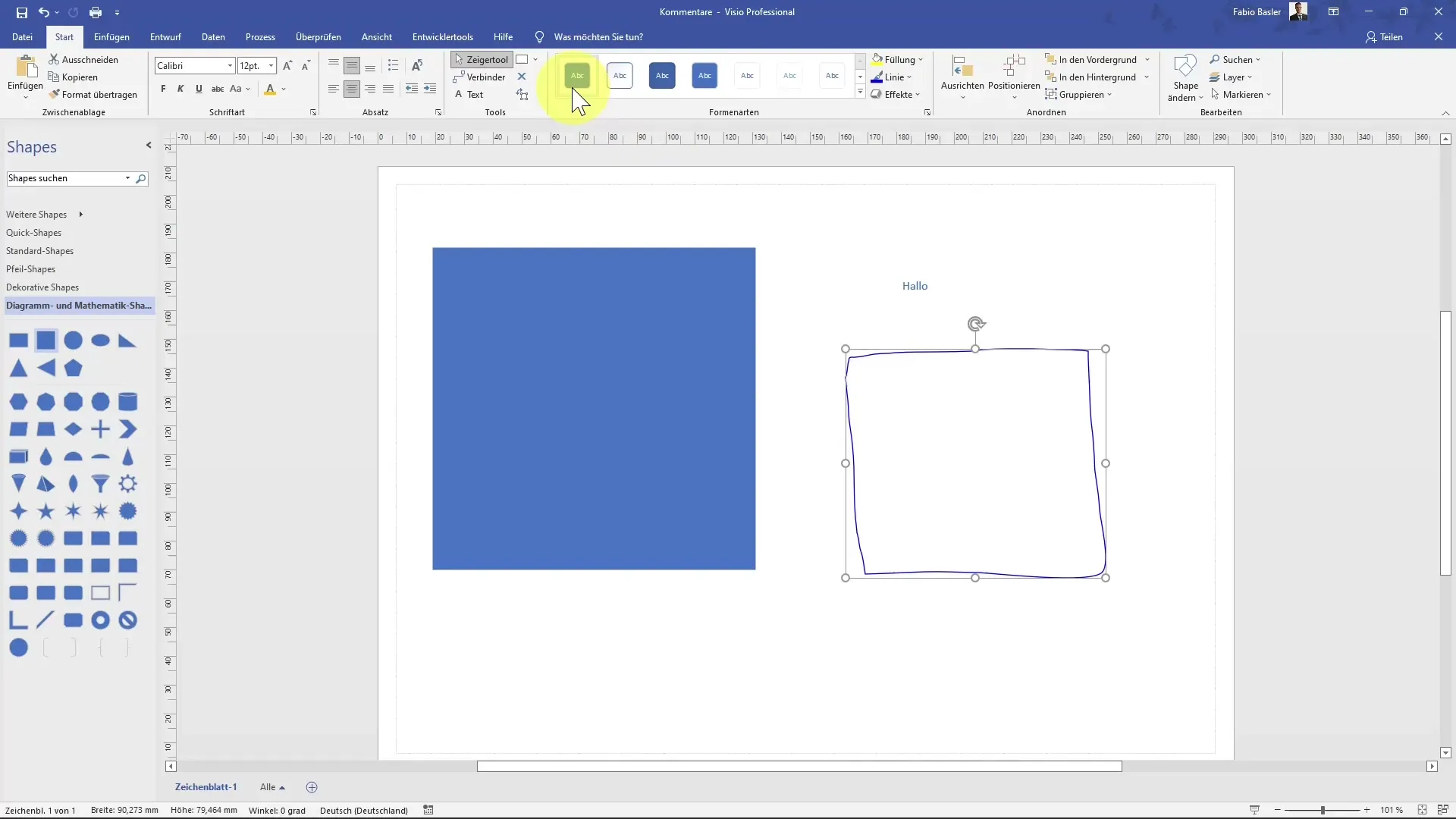The image size is (1456, 819).
Task: Align text to top vertically
Action: 334,66
